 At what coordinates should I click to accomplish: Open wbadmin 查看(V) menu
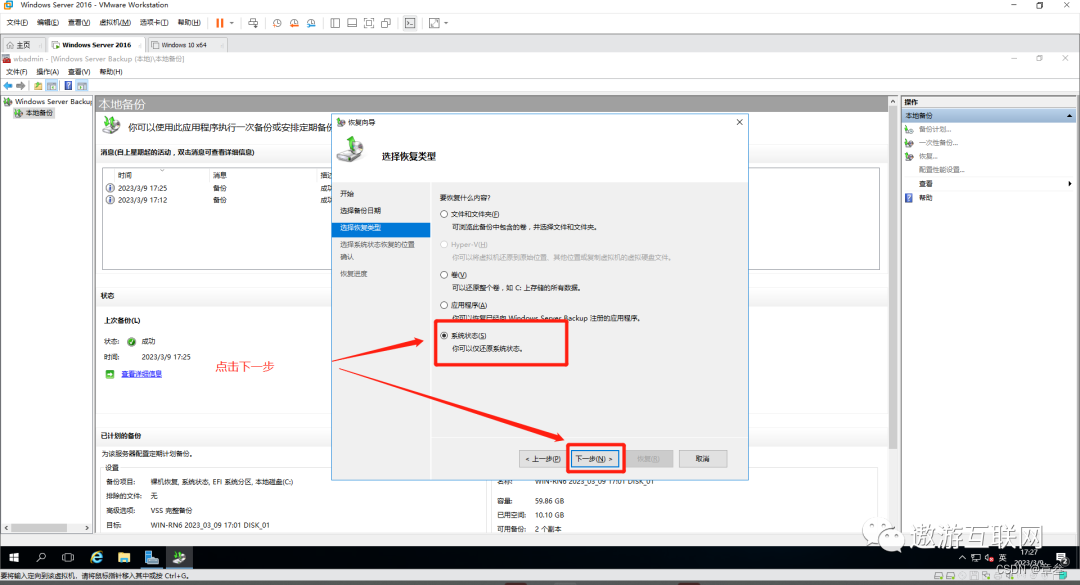(x=79, y=72)
